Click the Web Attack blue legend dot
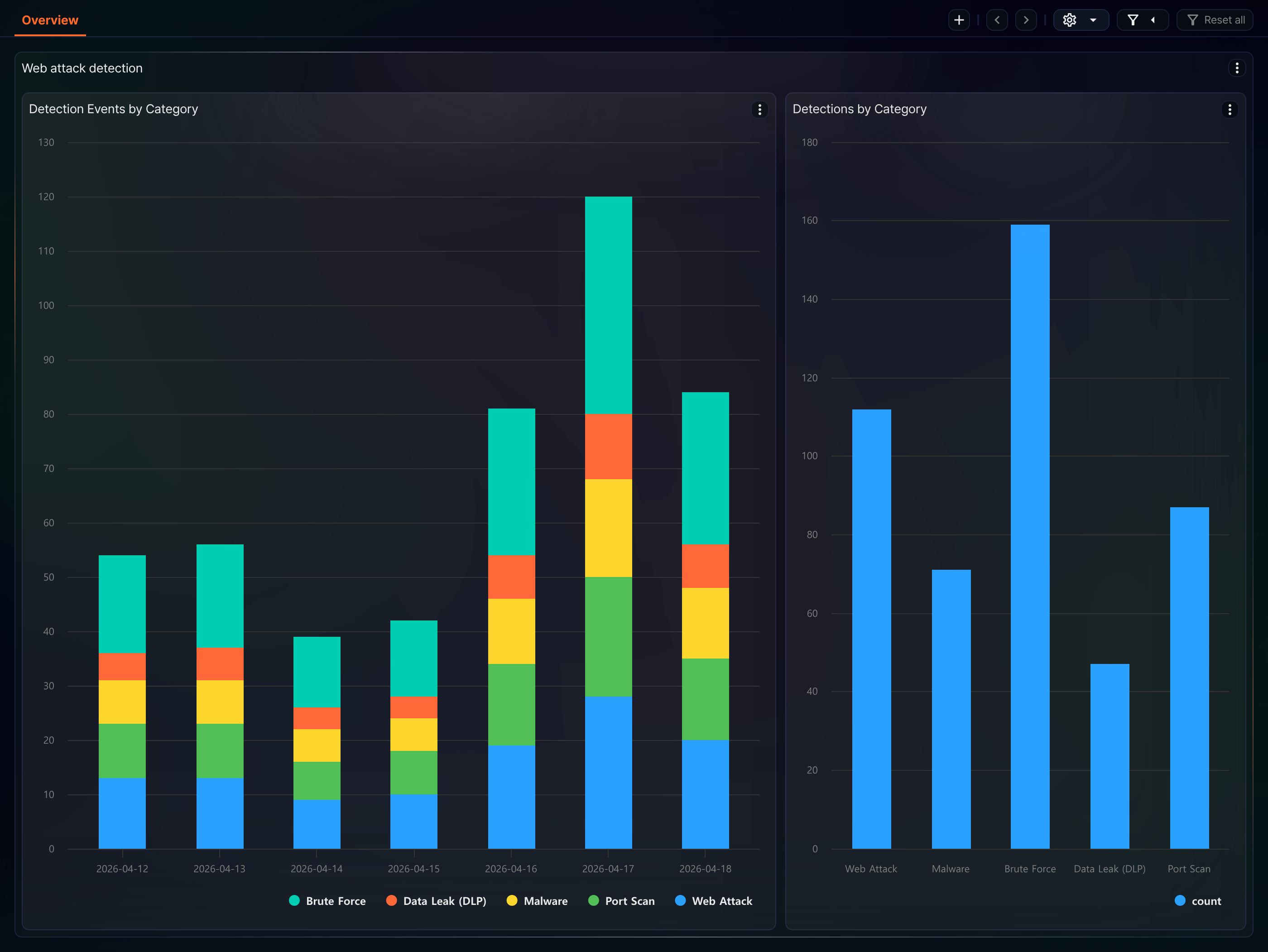Screen dimensions: 1268x952 point(681,900)
